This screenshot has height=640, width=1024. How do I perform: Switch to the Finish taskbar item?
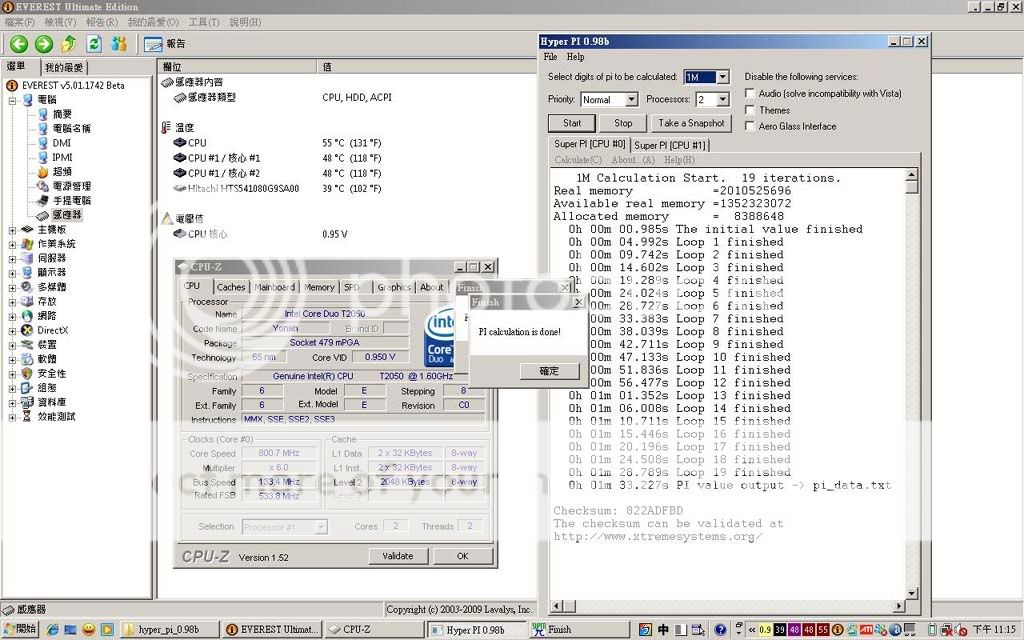pos(579,630)
